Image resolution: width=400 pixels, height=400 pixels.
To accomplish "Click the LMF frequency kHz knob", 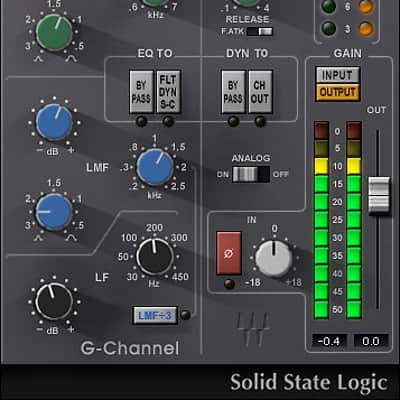I will (x=155, y=167).
